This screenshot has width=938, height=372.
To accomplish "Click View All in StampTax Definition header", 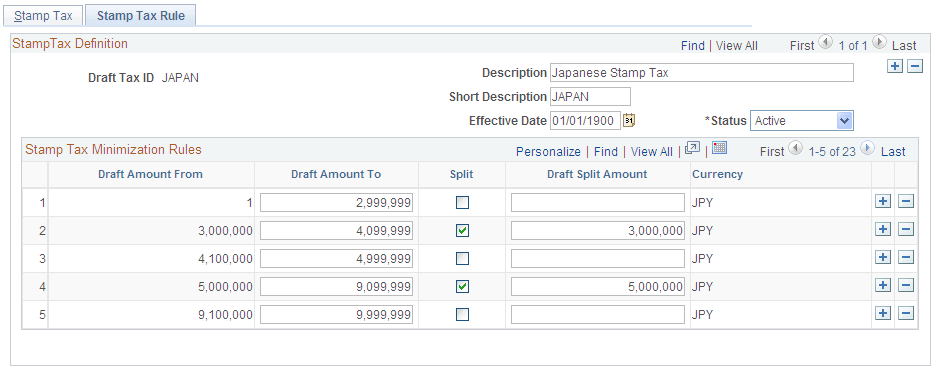I will tap(737, 45).
